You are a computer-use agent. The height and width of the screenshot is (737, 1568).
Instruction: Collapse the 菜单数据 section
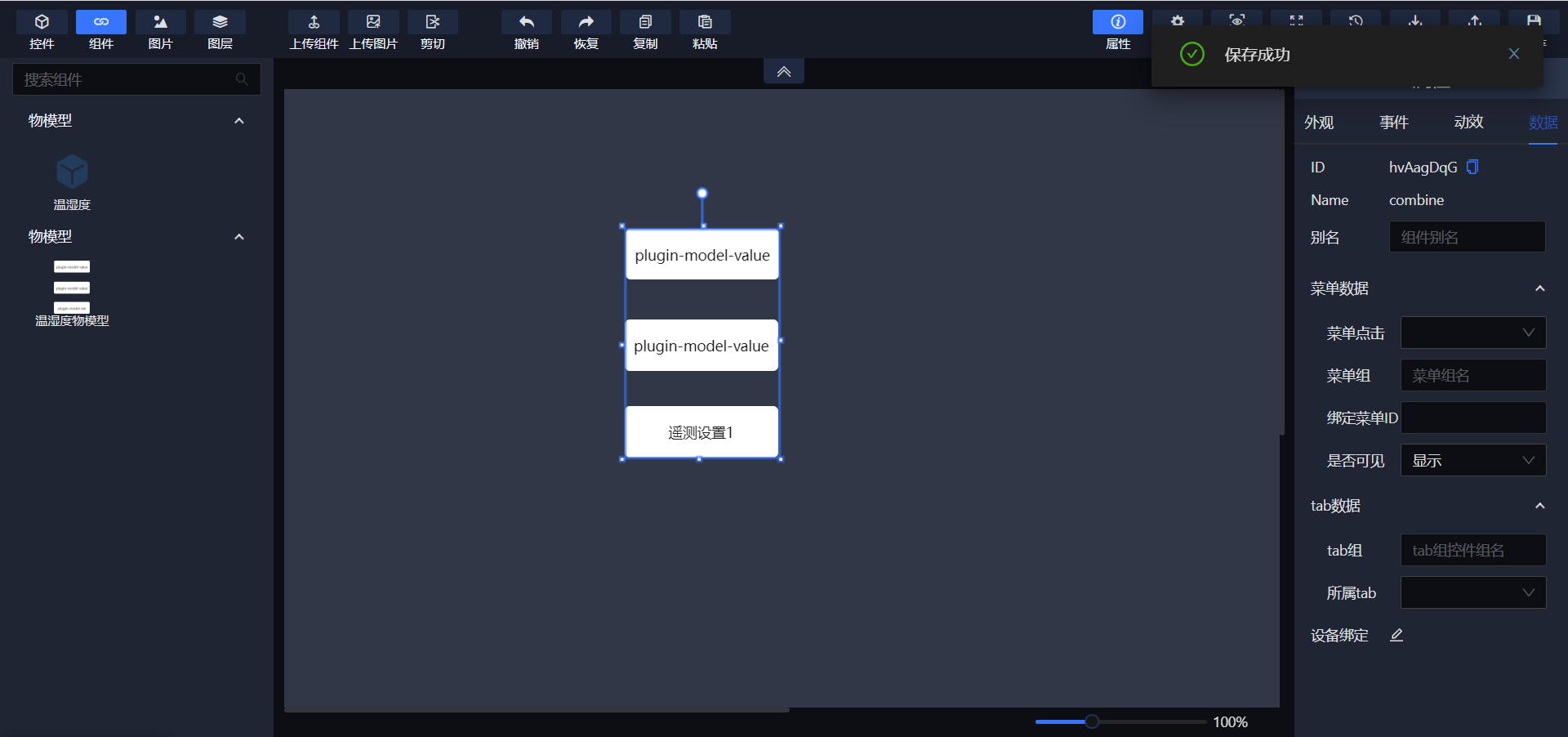coord(1540,288)
